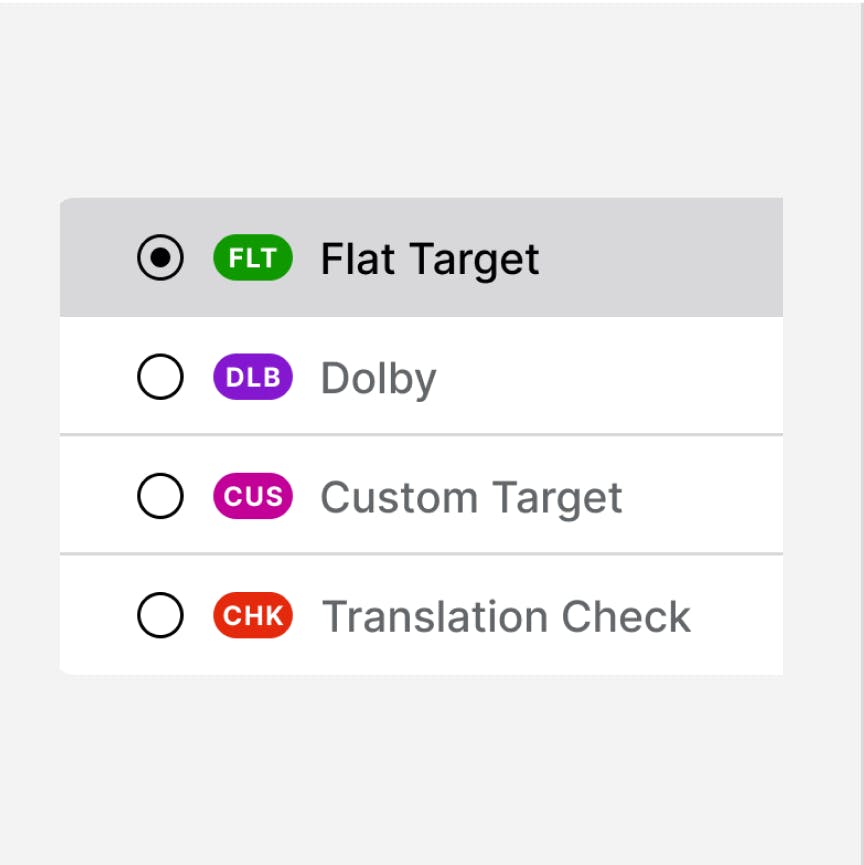The image size is (864, 865).
Task: Select the Flat Target radio button
Action: (160, 259)
